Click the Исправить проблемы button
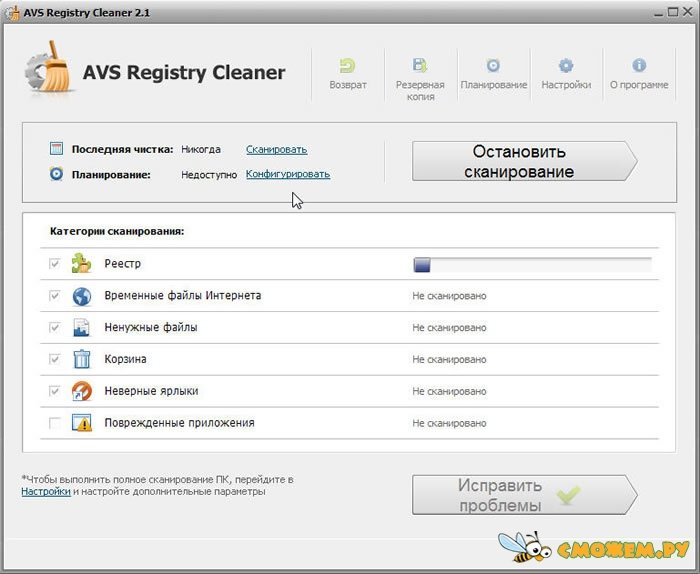Image resolution: width=700 pixels, height=574 pixels. point(522,495)
